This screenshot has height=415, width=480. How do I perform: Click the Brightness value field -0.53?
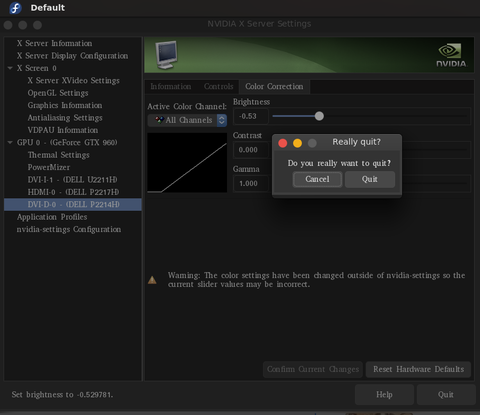click(x=251, y=116)
